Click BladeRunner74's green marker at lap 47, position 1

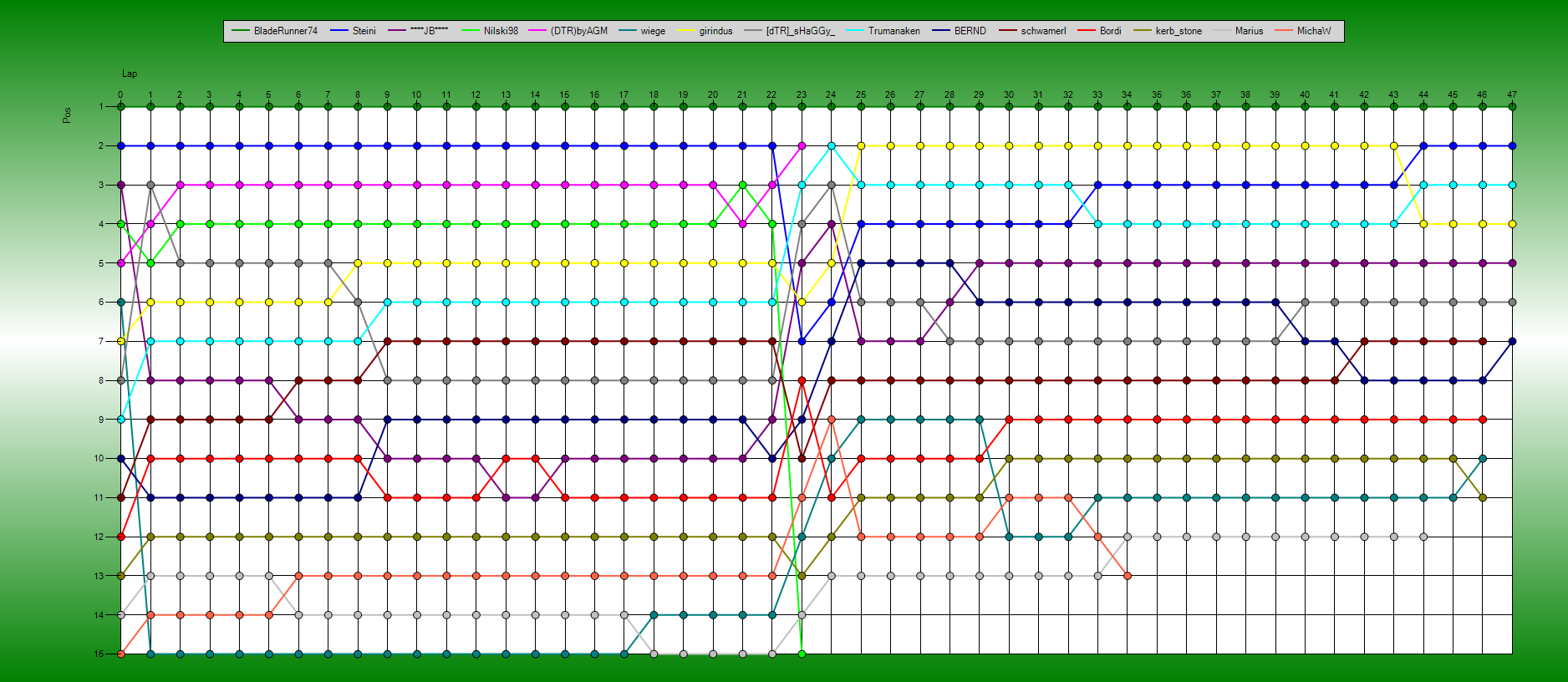point(1512,106)
